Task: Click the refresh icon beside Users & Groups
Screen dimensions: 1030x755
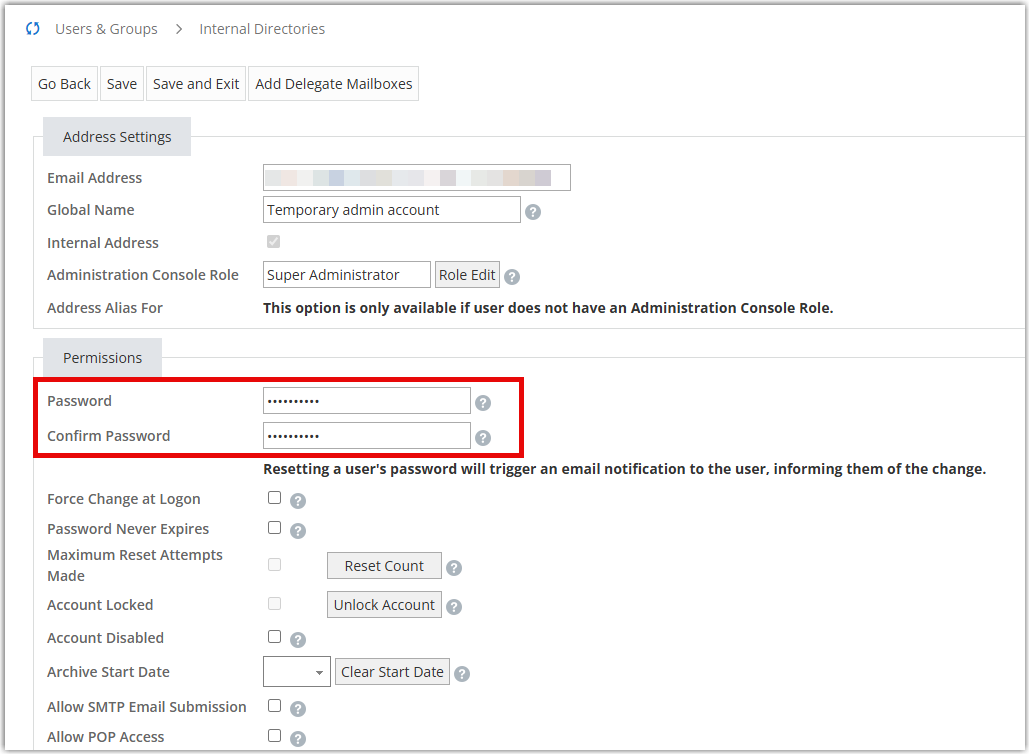Action: coord(33,29)
